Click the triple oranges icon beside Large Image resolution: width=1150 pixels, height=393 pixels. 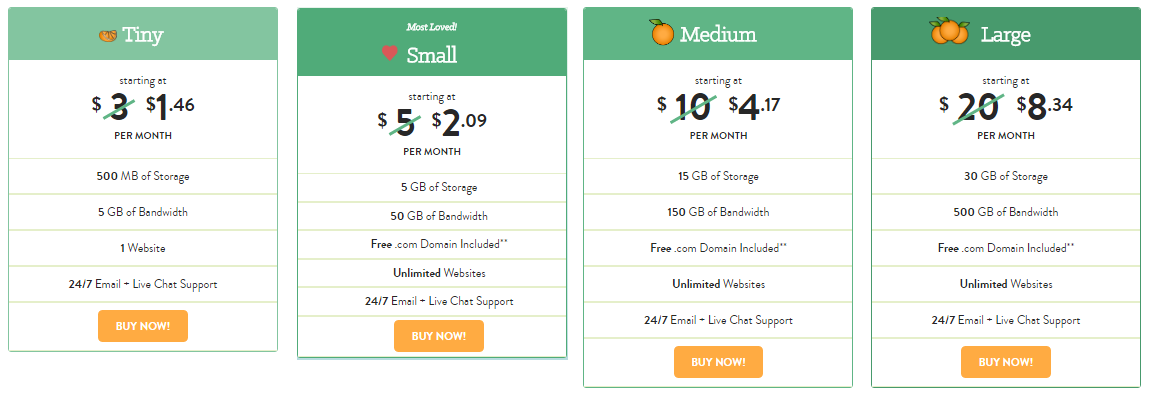click(950, 32)
